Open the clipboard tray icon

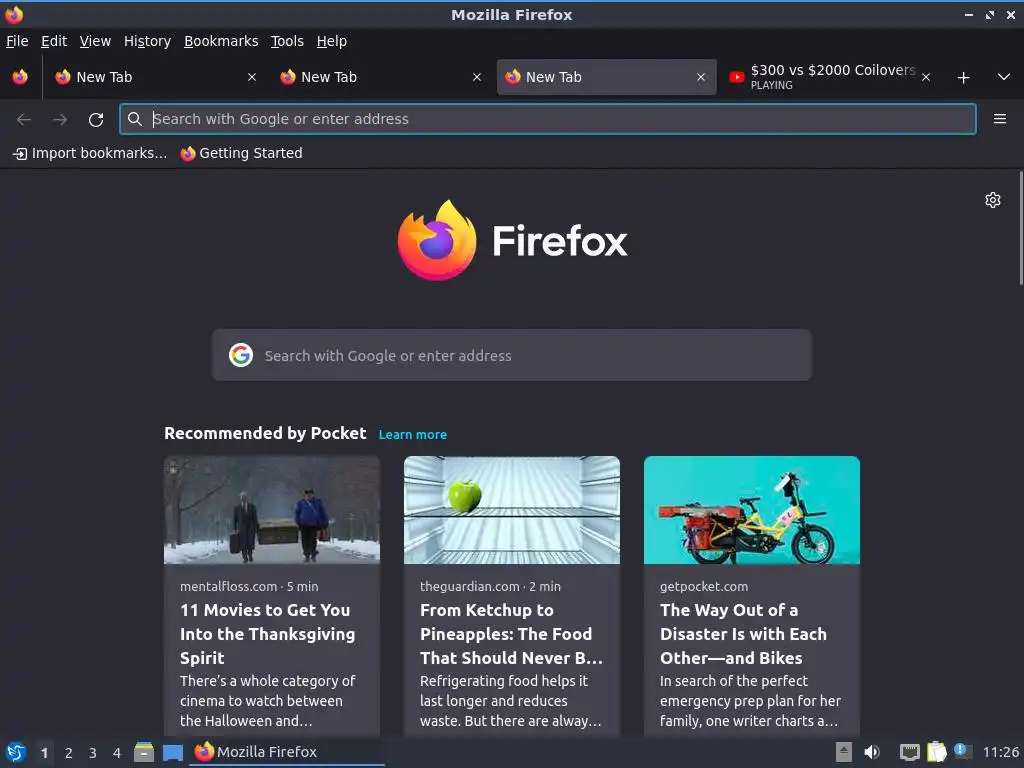[936, 752]
